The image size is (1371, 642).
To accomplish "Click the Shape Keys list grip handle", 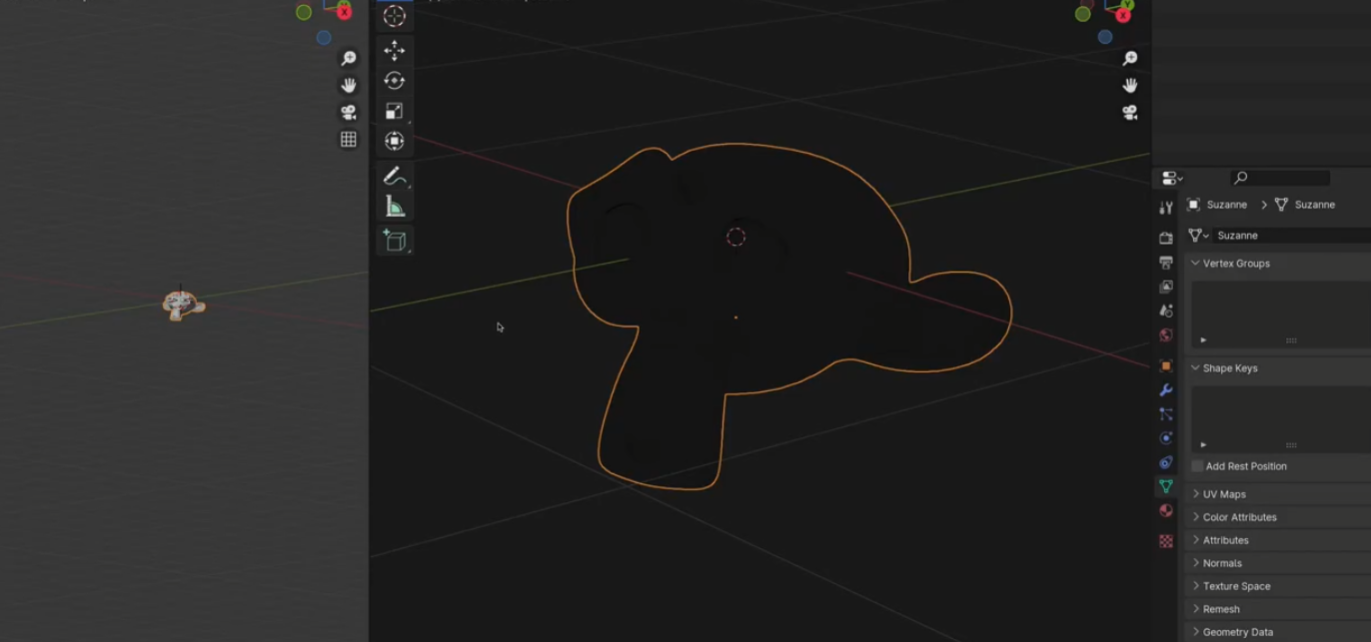I will [1291, 445].
